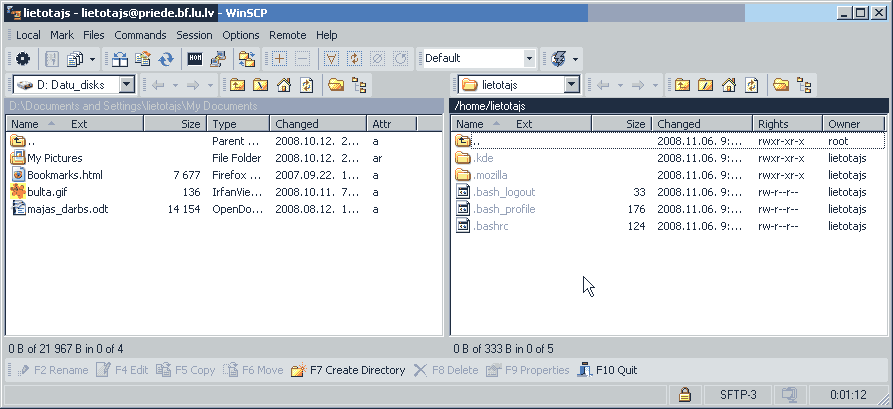This screenshot has height=409, width=893.
Task: Click F7 Create Directory button
Action: [x=348, y=370]
